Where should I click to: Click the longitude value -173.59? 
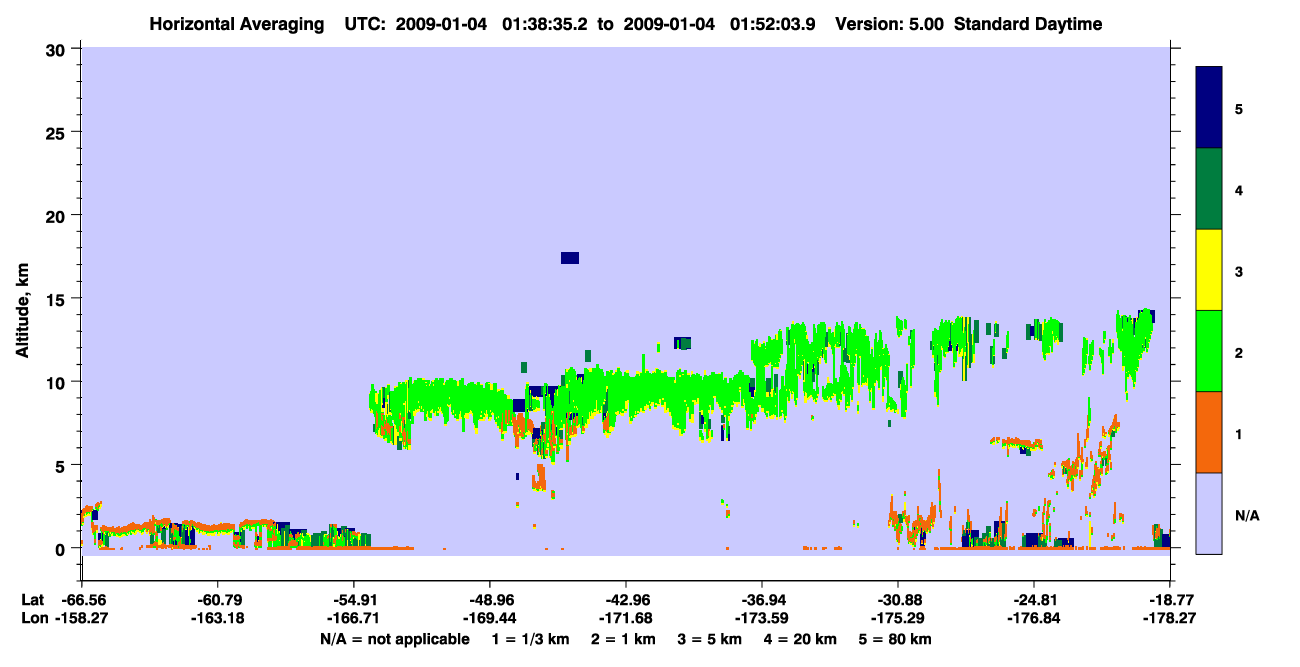[762, 618]
